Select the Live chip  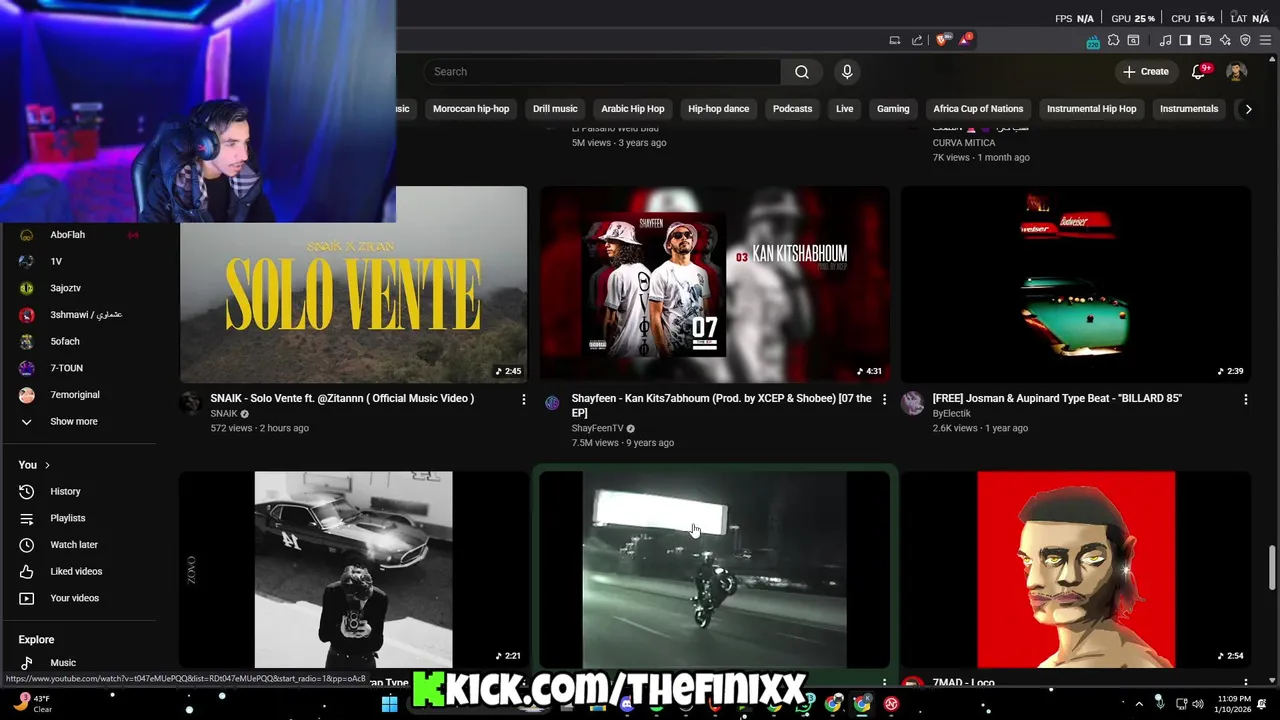click(845, 108)
